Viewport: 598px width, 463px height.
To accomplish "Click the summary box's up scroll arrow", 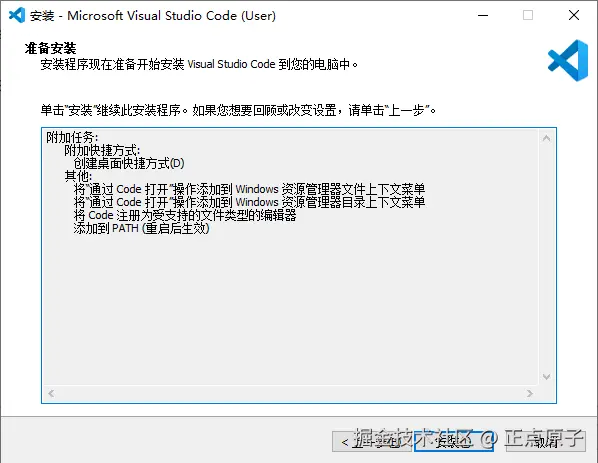I will click(x=546, y=138).
